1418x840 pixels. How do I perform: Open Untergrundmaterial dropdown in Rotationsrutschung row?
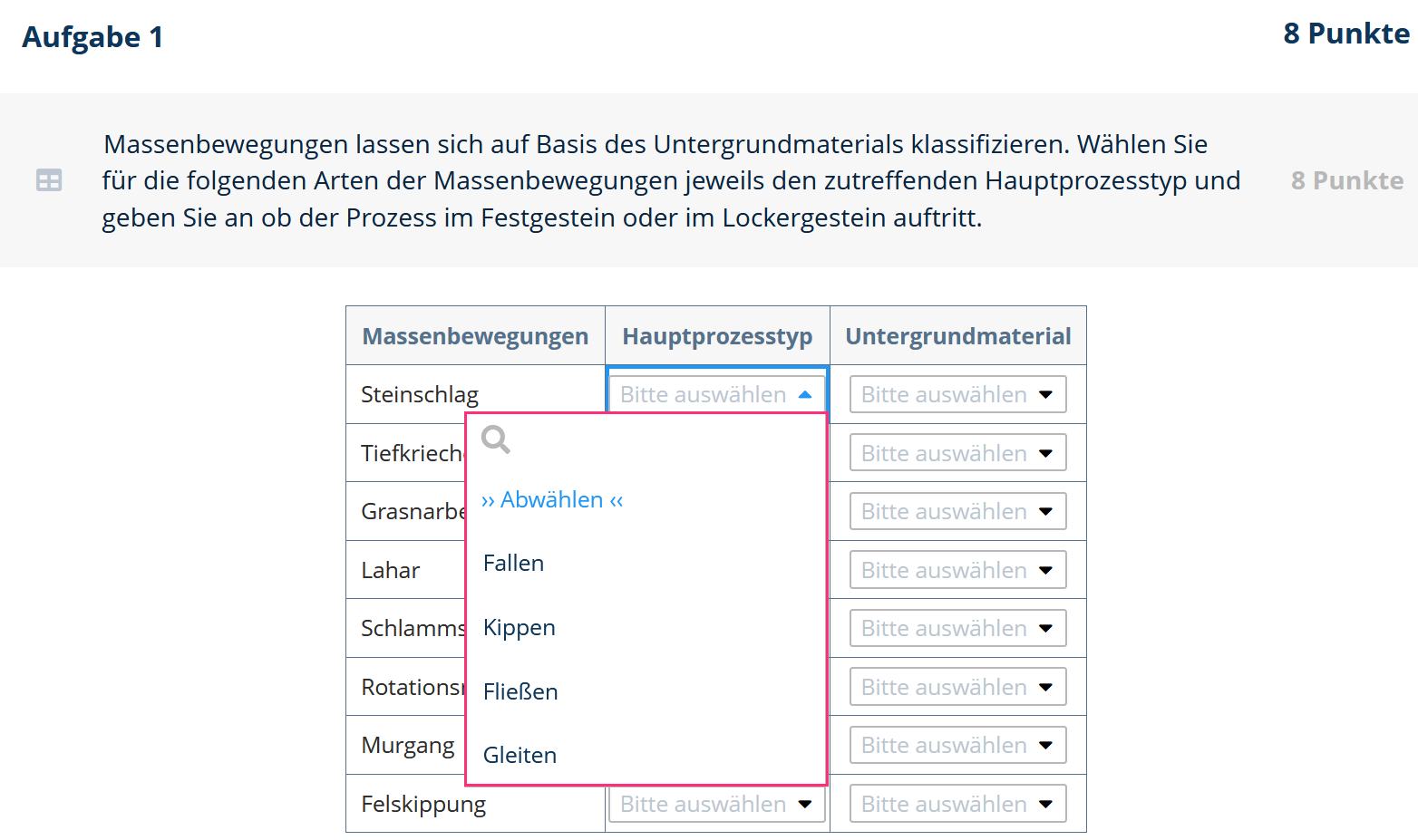[x=957, y=687]
